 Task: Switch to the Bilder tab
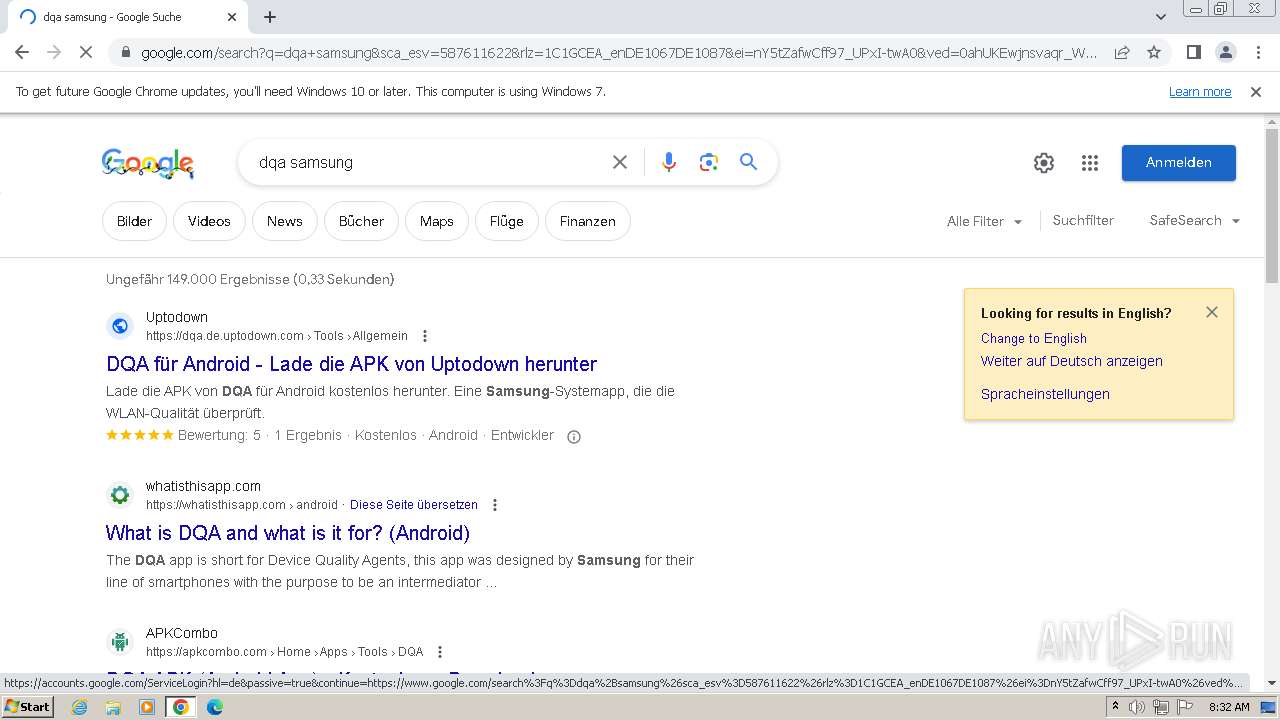coord(134,221)
